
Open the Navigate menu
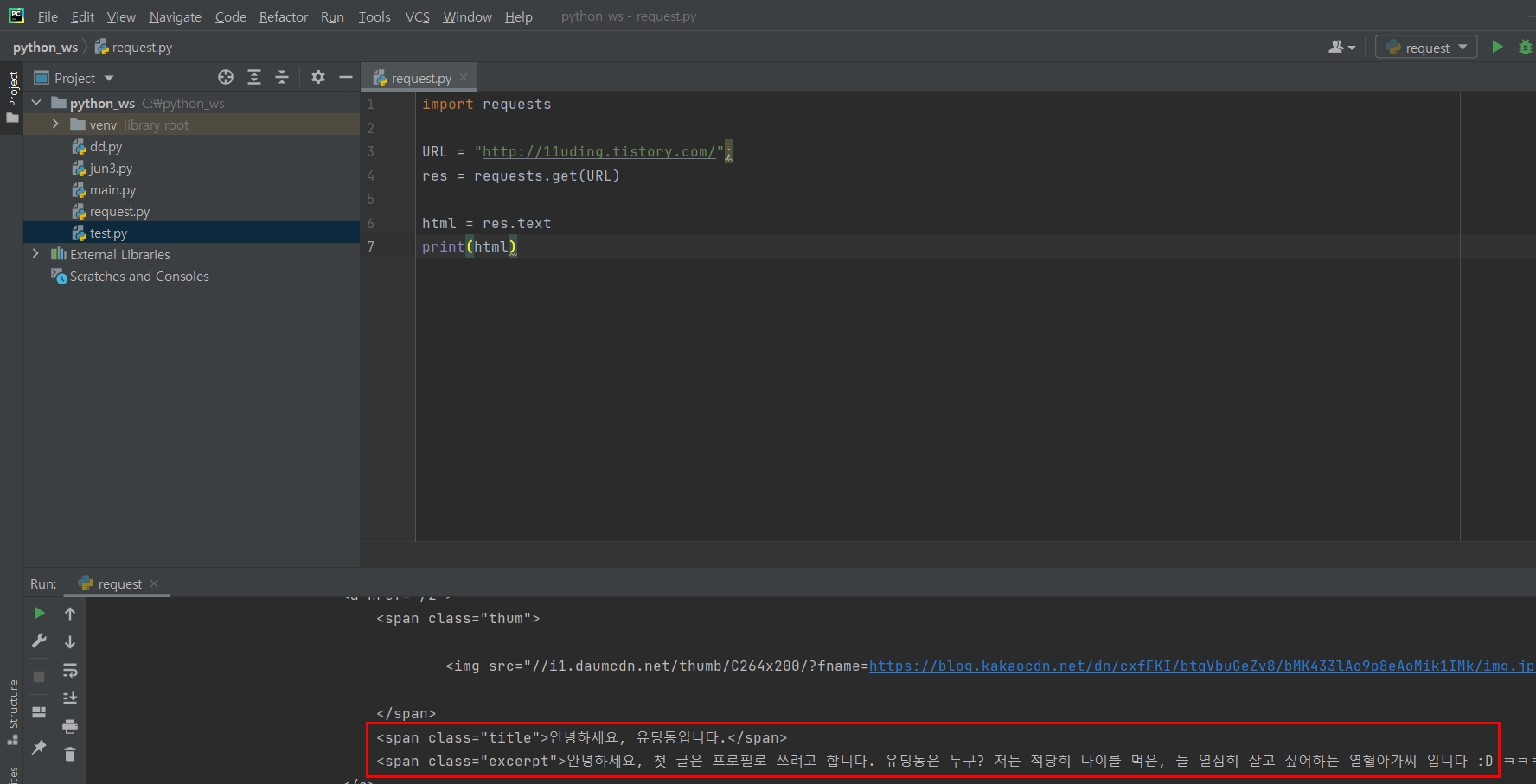175,16
